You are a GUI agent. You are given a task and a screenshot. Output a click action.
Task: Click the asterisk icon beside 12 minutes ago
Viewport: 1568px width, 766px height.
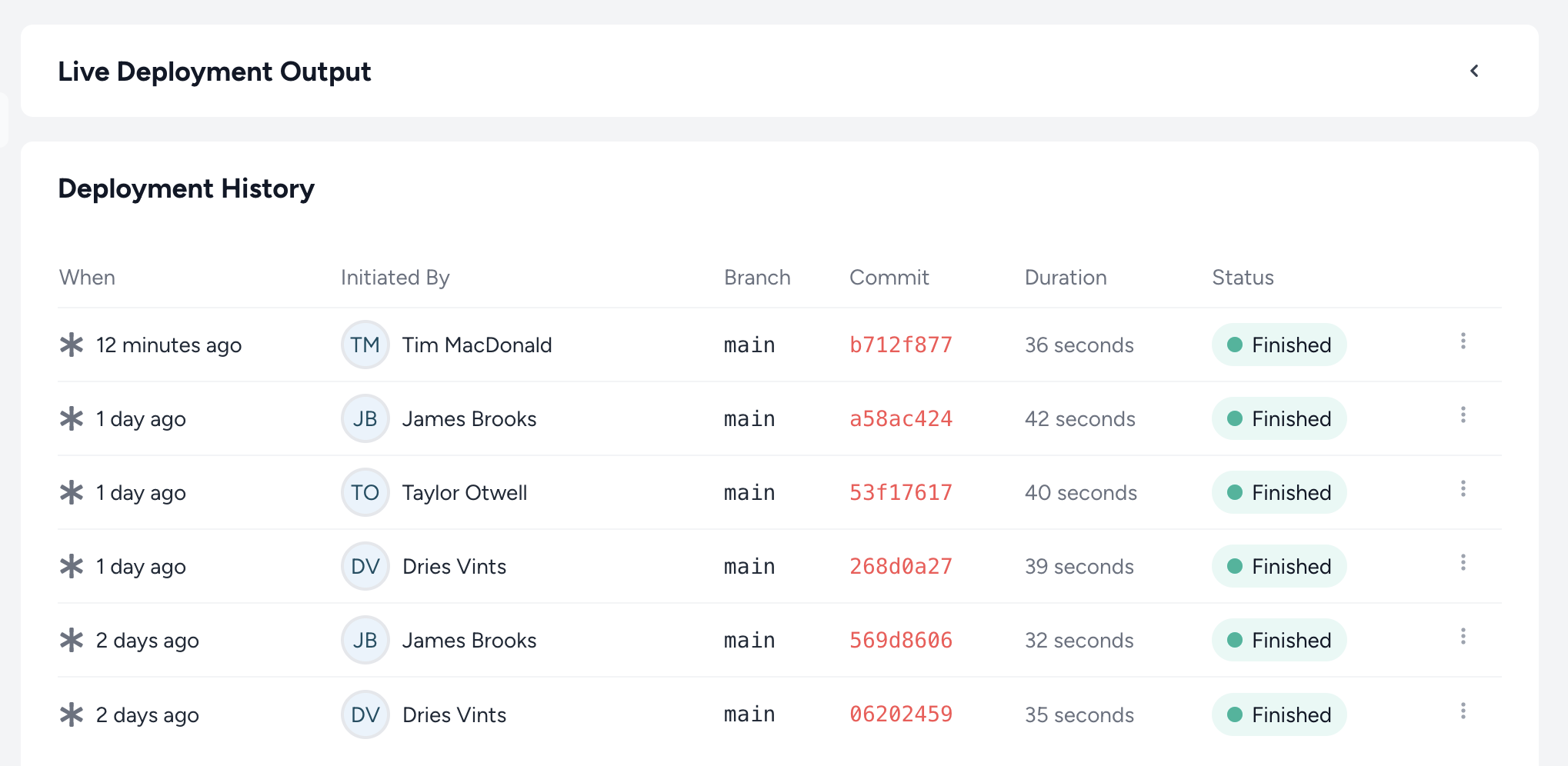click(x=72, y=345)
